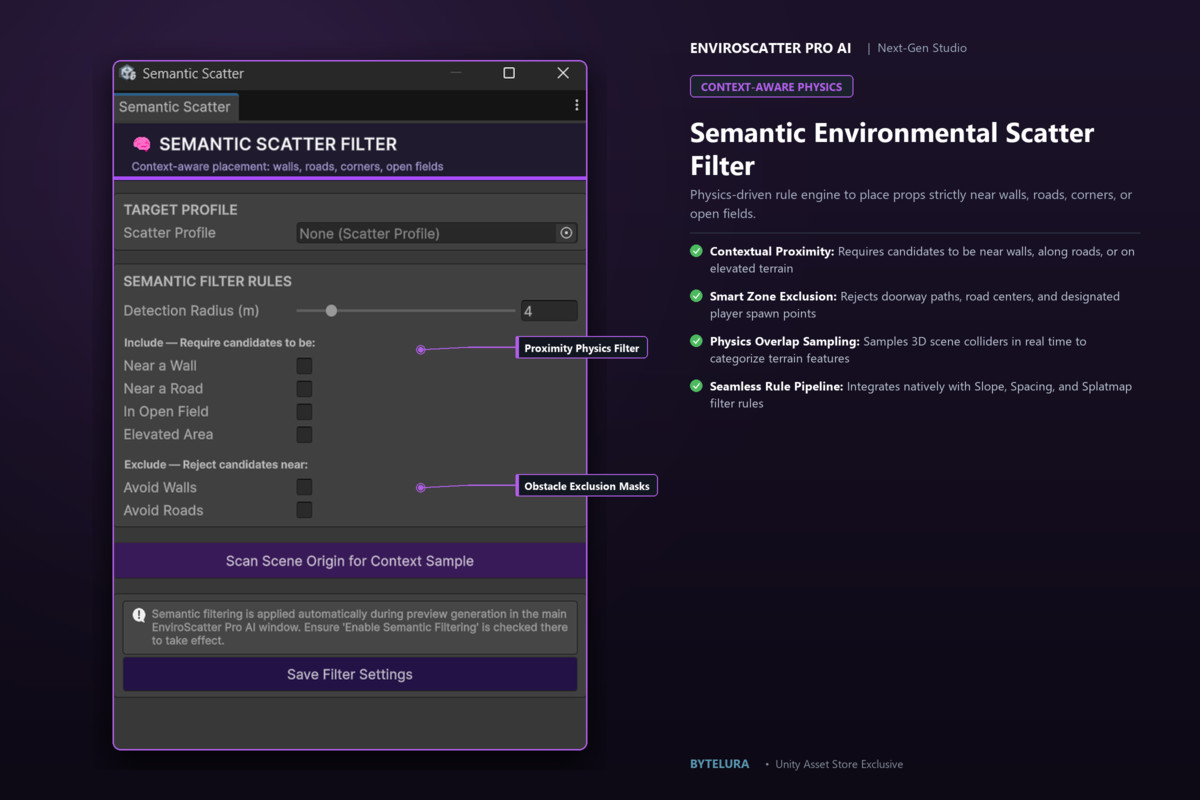
Task: Click the info icon in the help box
Action: click(139, 615)
